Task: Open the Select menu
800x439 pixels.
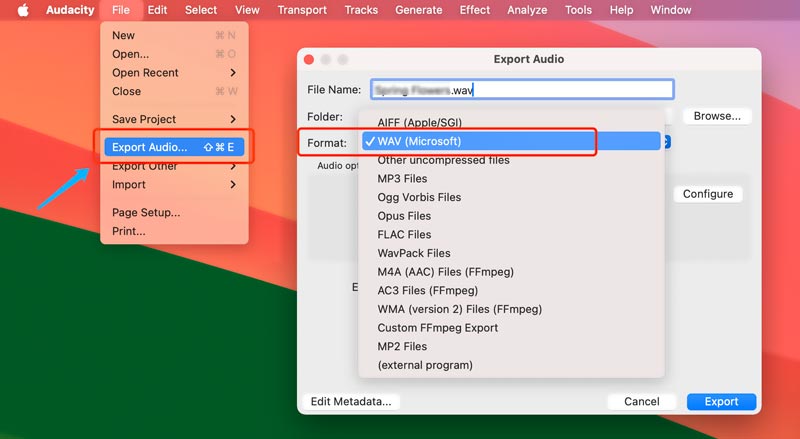Action: (x=201, y=10)
